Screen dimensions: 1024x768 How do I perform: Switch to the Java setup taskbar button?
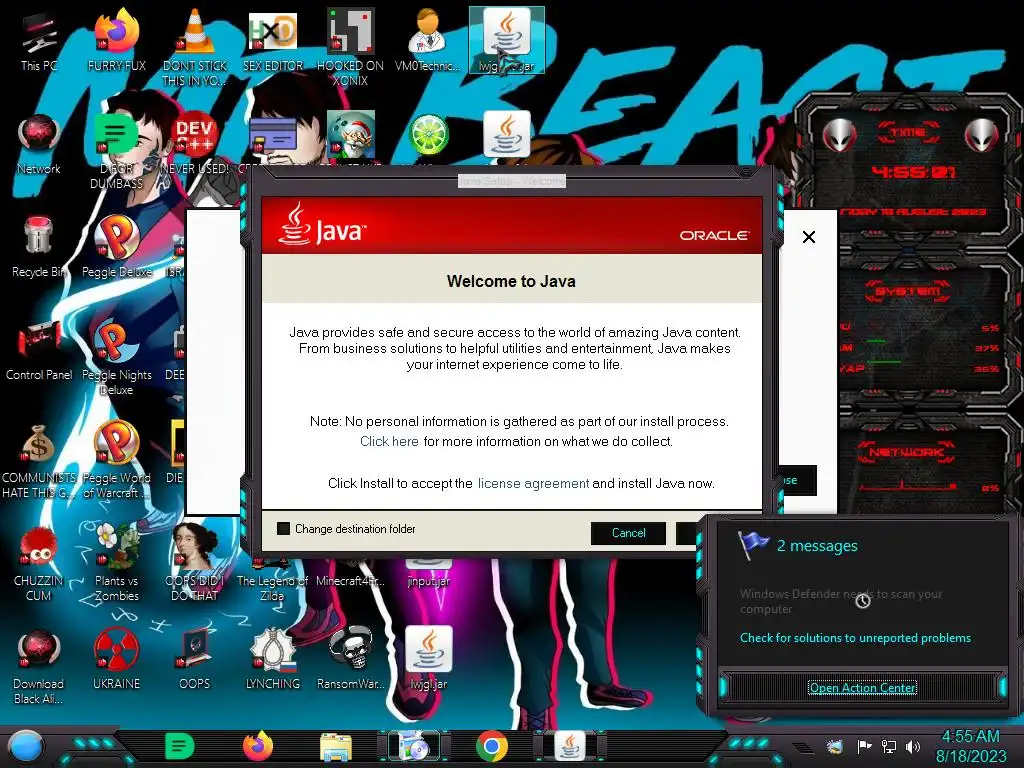[569, 746]
